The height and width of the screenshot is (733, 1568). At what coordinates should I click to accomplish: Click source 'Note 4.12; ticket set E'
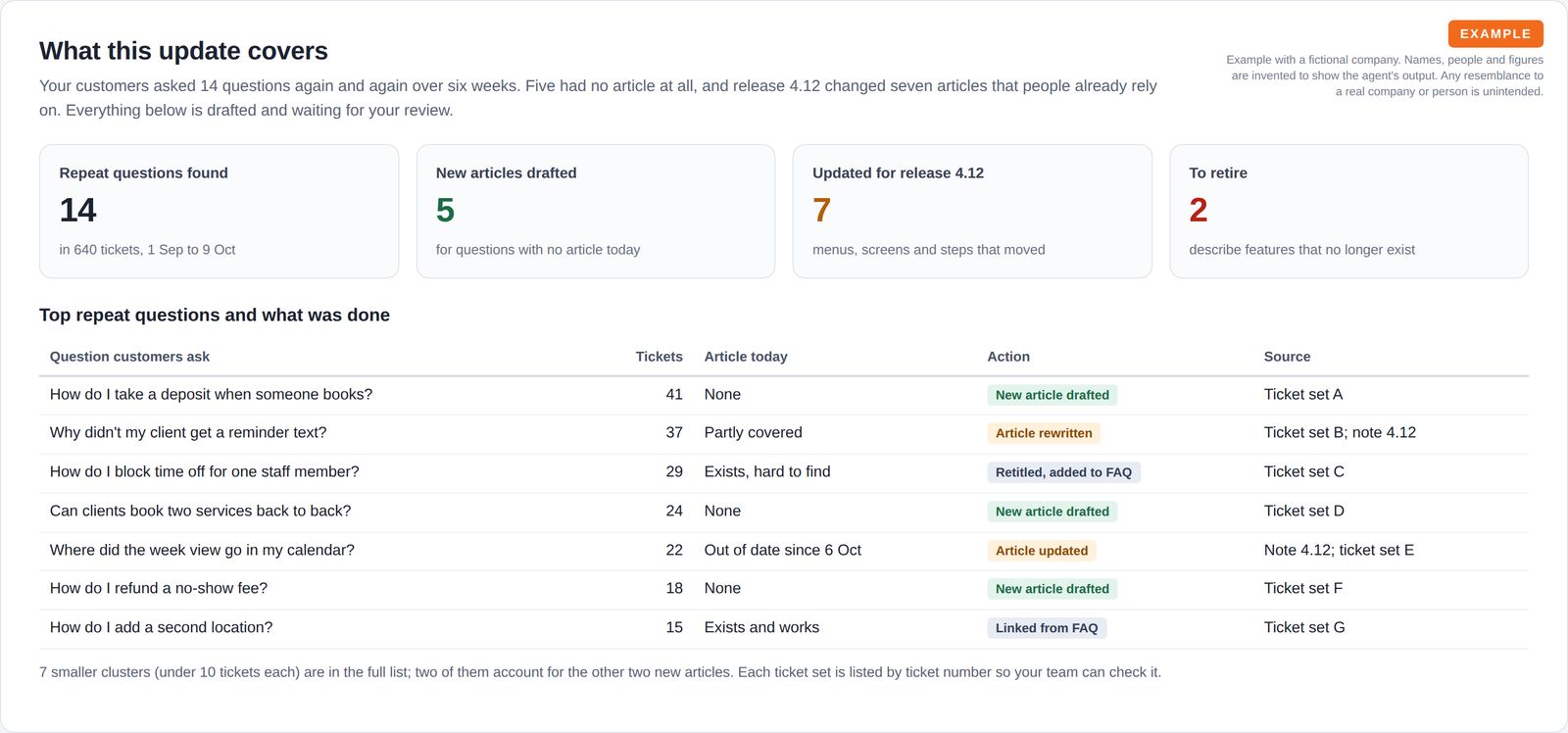tap(1339, 550)
